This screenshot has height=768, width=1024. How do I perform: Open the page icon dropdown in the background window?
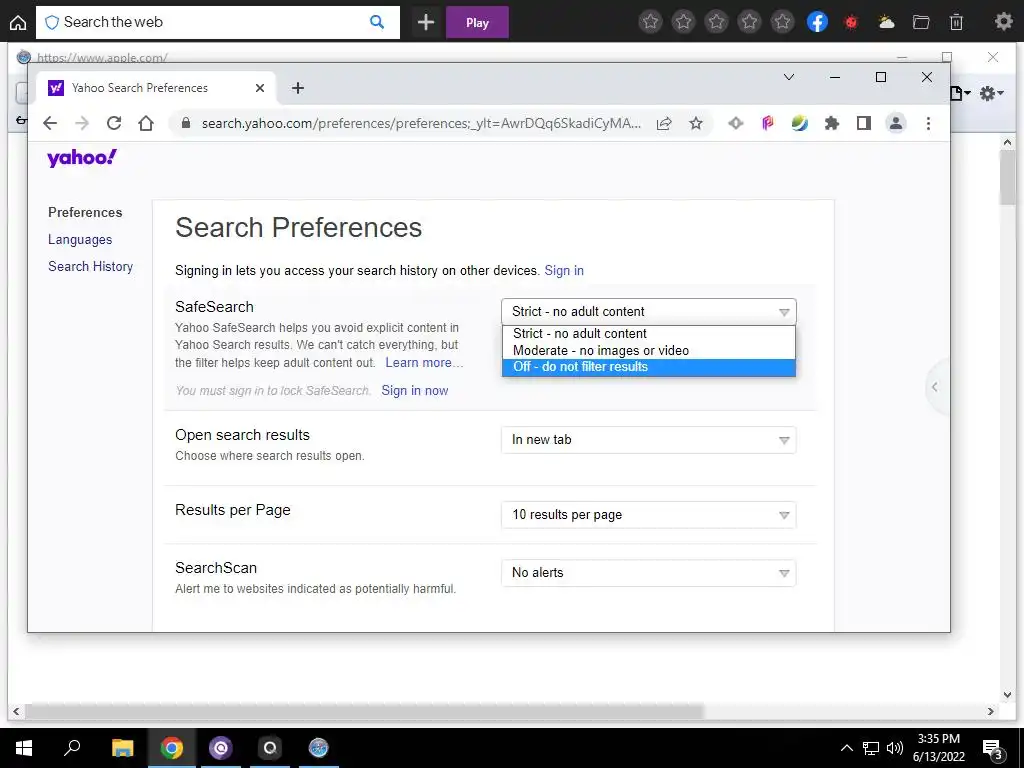[959, 93]
